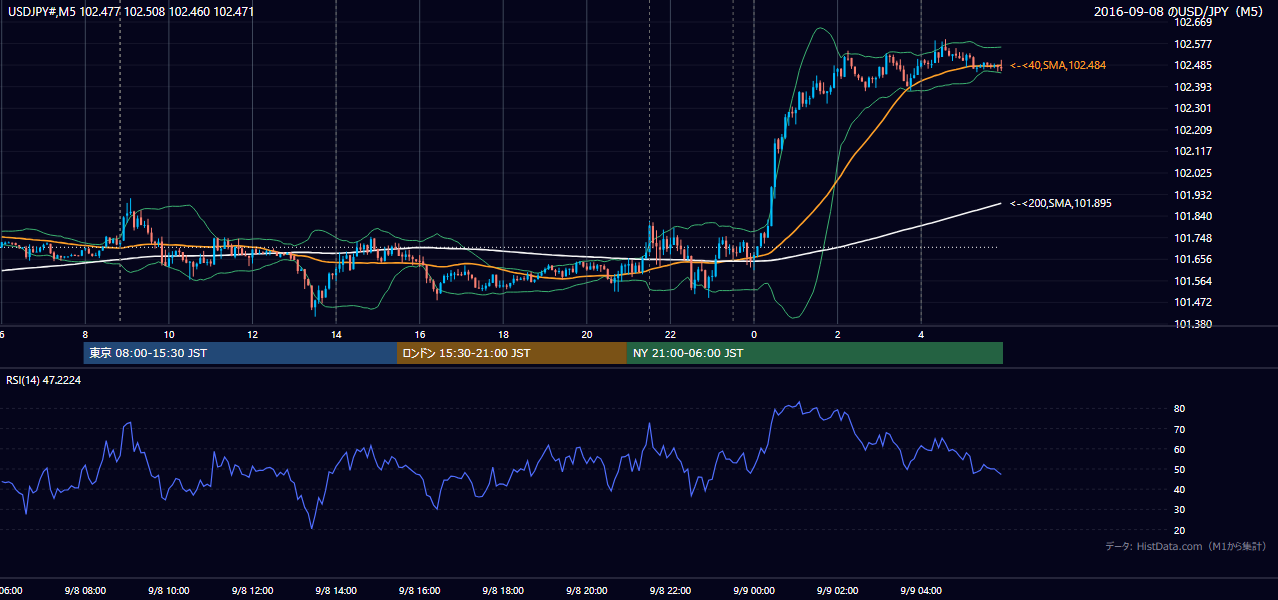
Task: Click the 9/9 00:00 date axis label
Action: coord(754,591)
